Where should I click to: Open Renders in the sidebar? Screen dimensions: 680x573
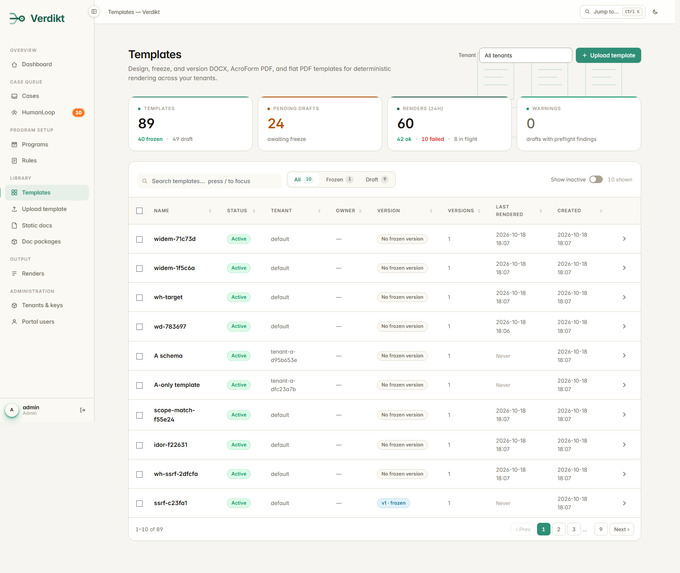tap(47, 274)
